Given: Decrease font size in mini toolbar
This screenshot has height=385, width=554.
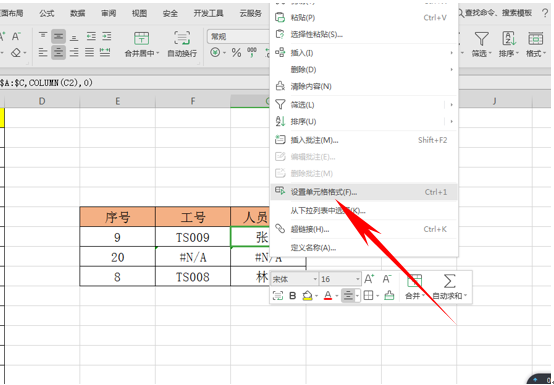Looking at the screenshot, I should [x=387, y=279].
